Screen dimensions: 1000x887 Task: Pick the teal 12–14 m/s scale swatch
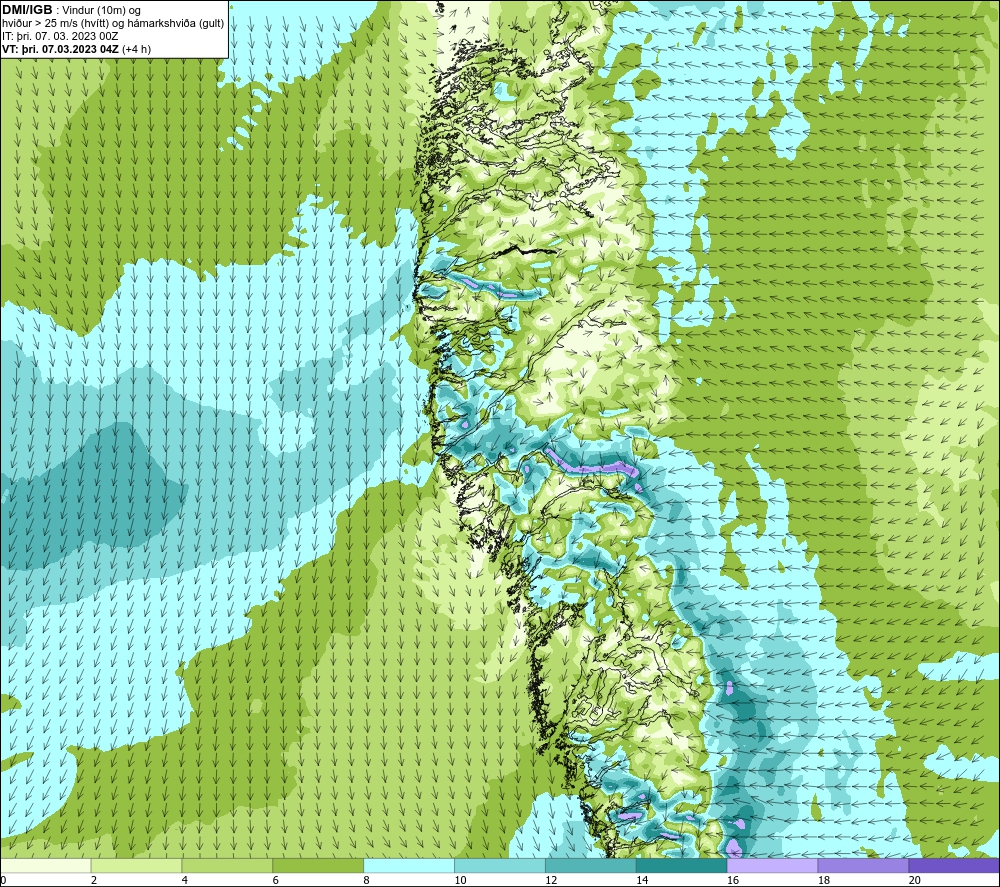[x=591, y=865]
